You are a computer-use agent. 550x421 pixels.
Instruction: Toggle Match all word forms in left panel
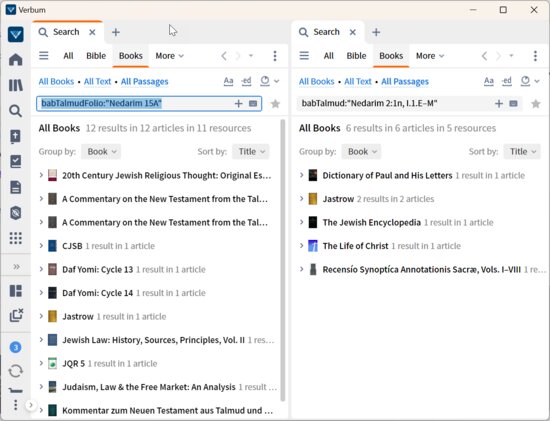[246, 81]
